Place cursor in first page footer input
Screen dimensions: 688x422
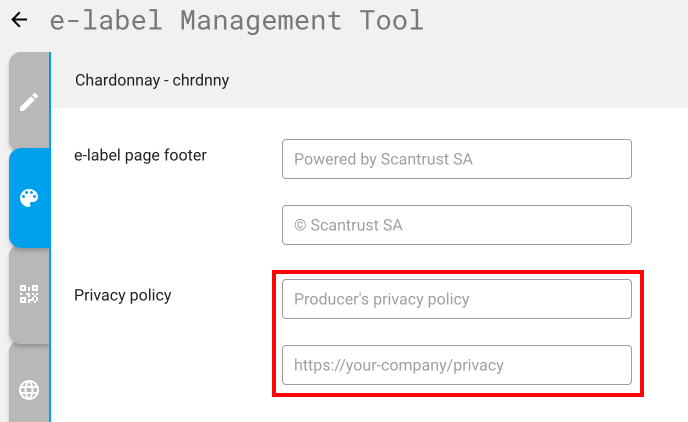457,159
